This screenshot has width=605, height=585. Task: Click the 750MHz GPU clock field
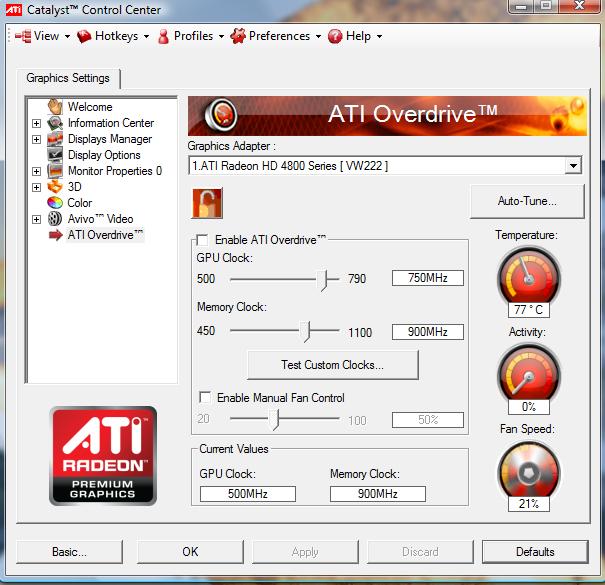pyautogui.click(x=428, y=278)
